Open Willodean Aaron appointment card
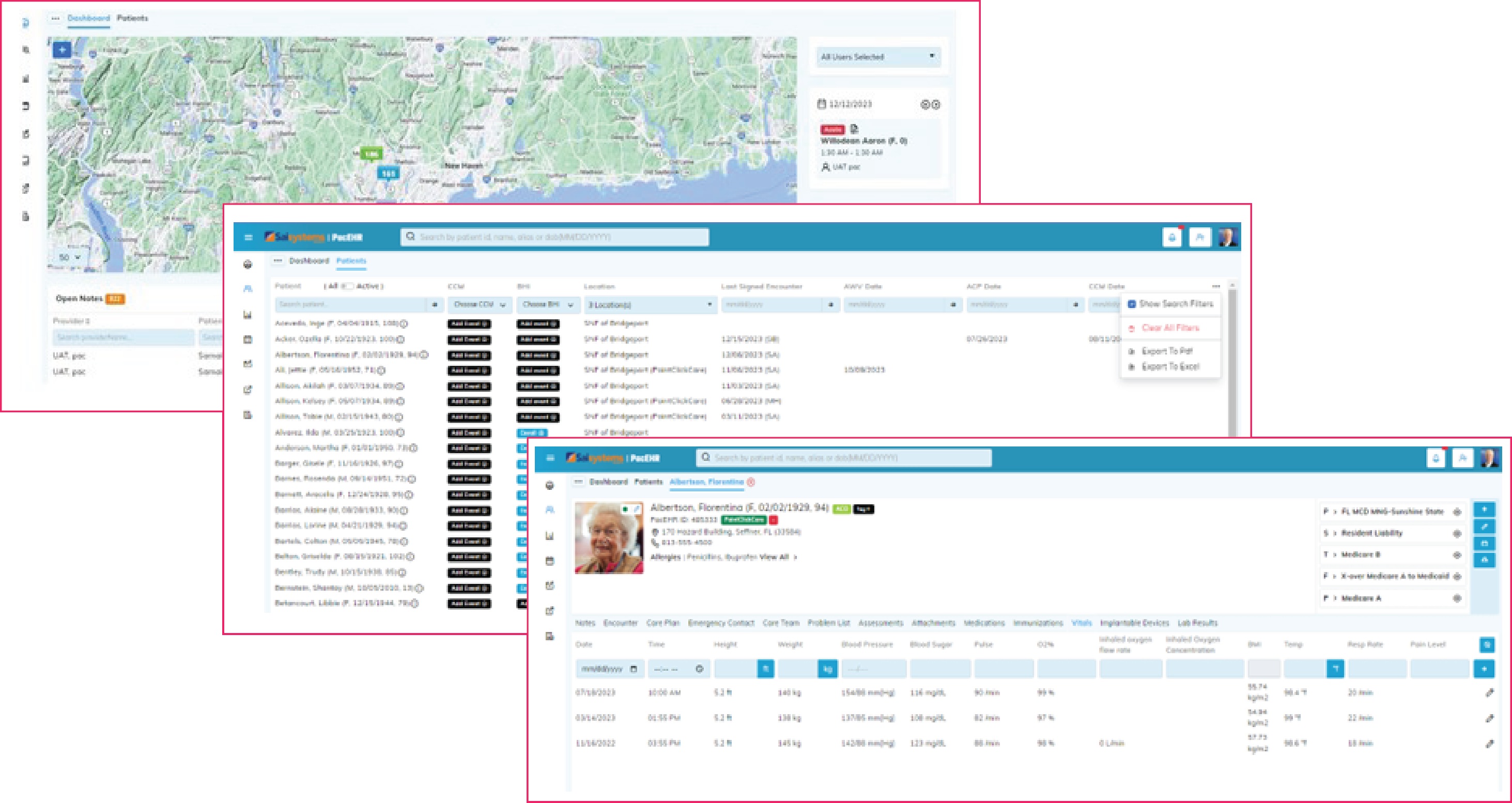Image resolution: width=1512 pixels, height=803 pixels. [878, 148]
